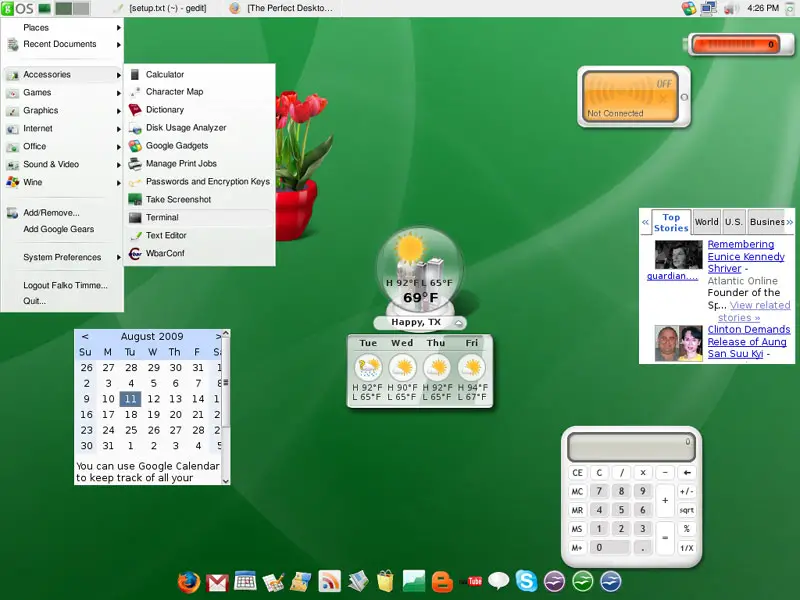800x600 pixels.
Task: Launch Blogger from the dock
Action: coord(442,582)
